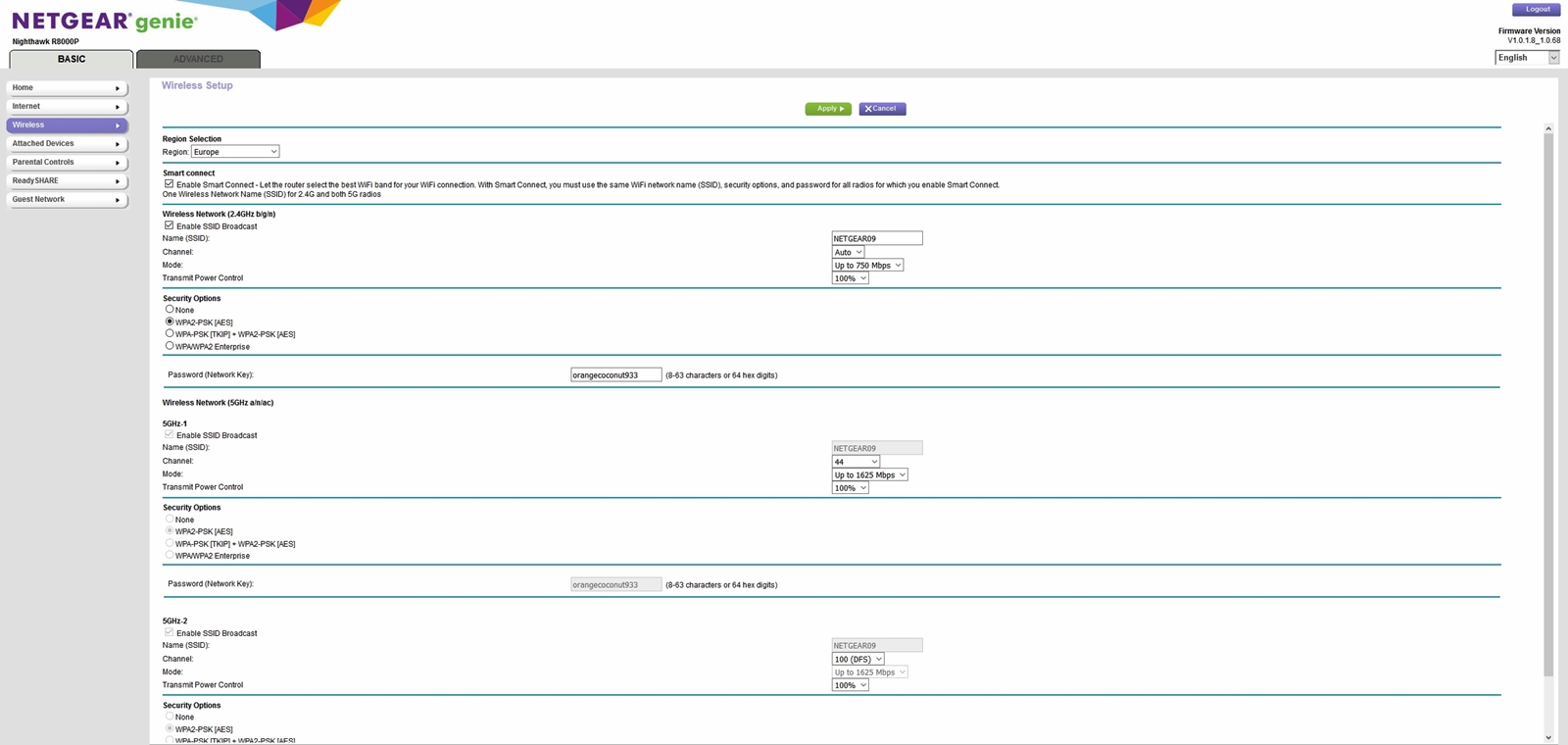Image resolution: width=1568 pixels, height=745 pixels.
Task: Click the arrow icon beside Internet
Action: point(118,107)
